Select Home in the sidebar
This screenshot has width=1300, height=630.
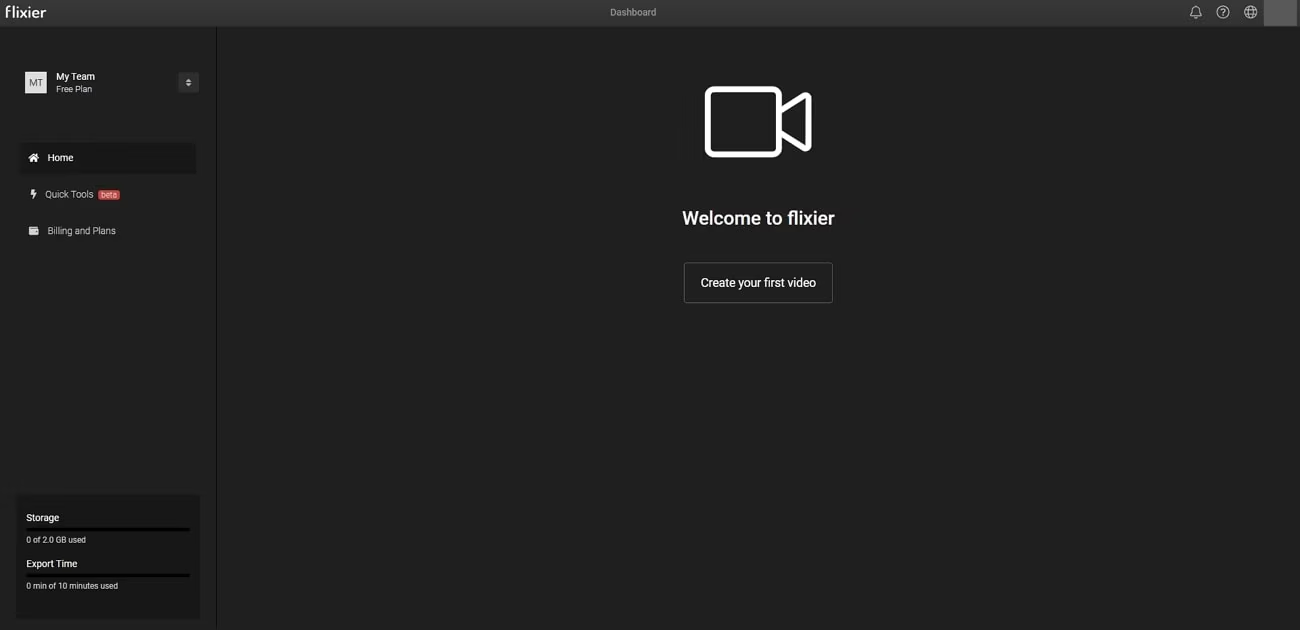(x=60, y=157)
